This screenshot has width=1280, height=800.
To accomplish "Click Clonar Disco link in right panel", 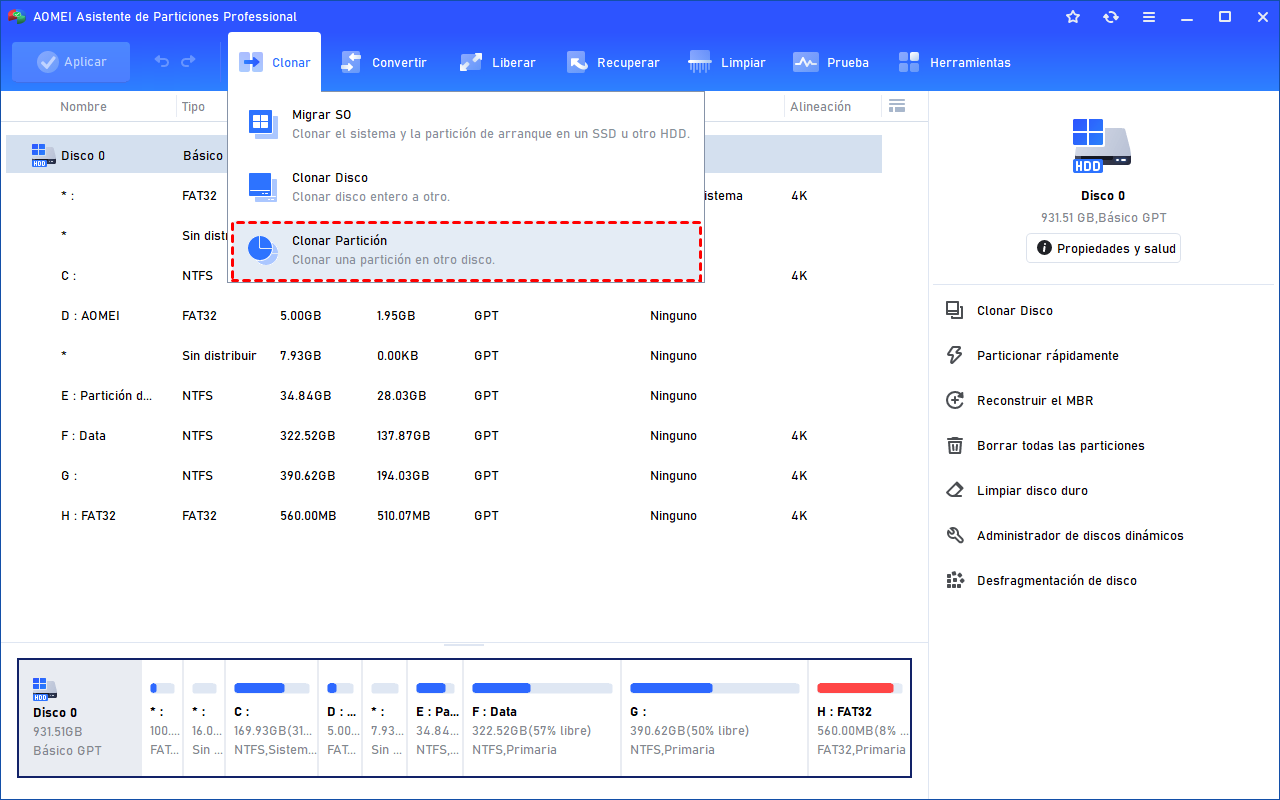I will (x=1014, y=311).
